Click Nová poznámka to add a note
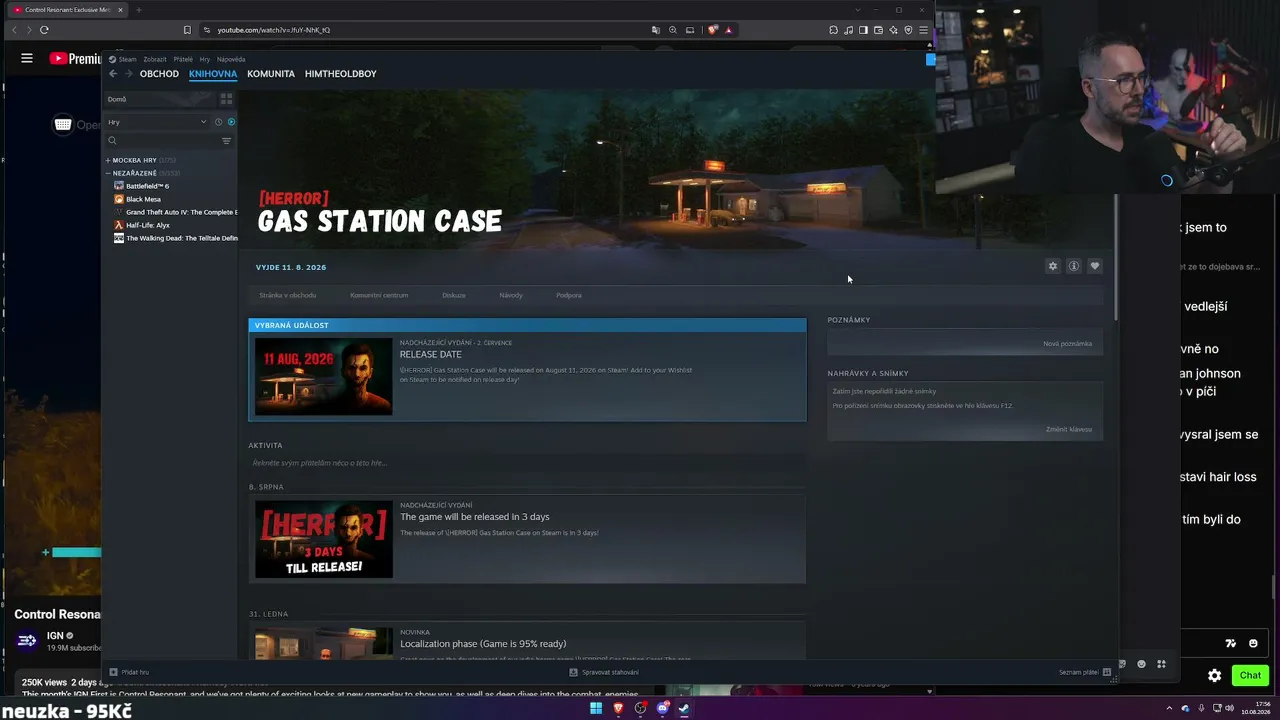Screen dimensions: 1280x720 (1067, 344)
